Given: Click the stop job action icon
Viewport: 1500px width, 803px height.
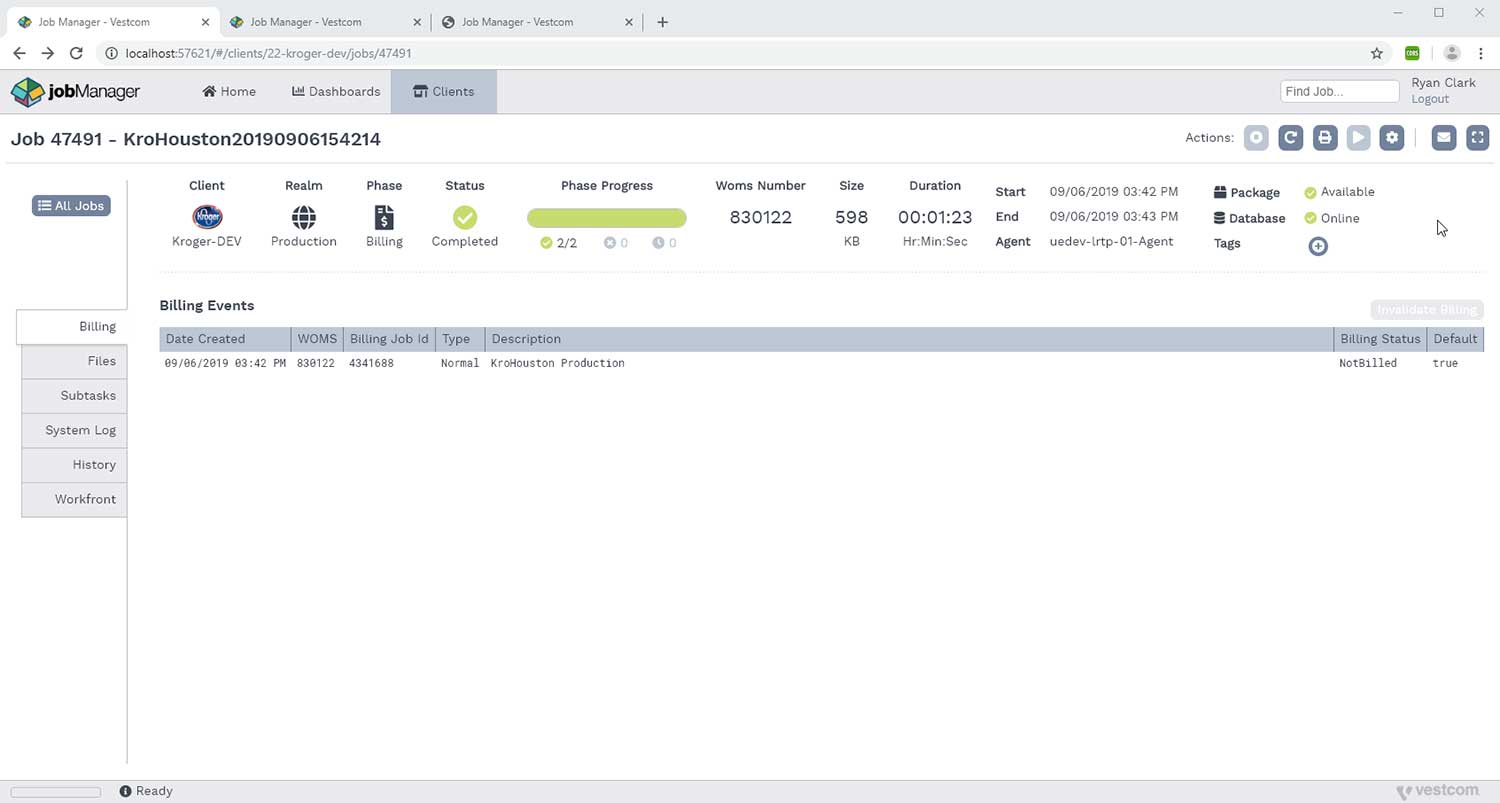Looking at the screenshot, I should (x=1256, y=138).
